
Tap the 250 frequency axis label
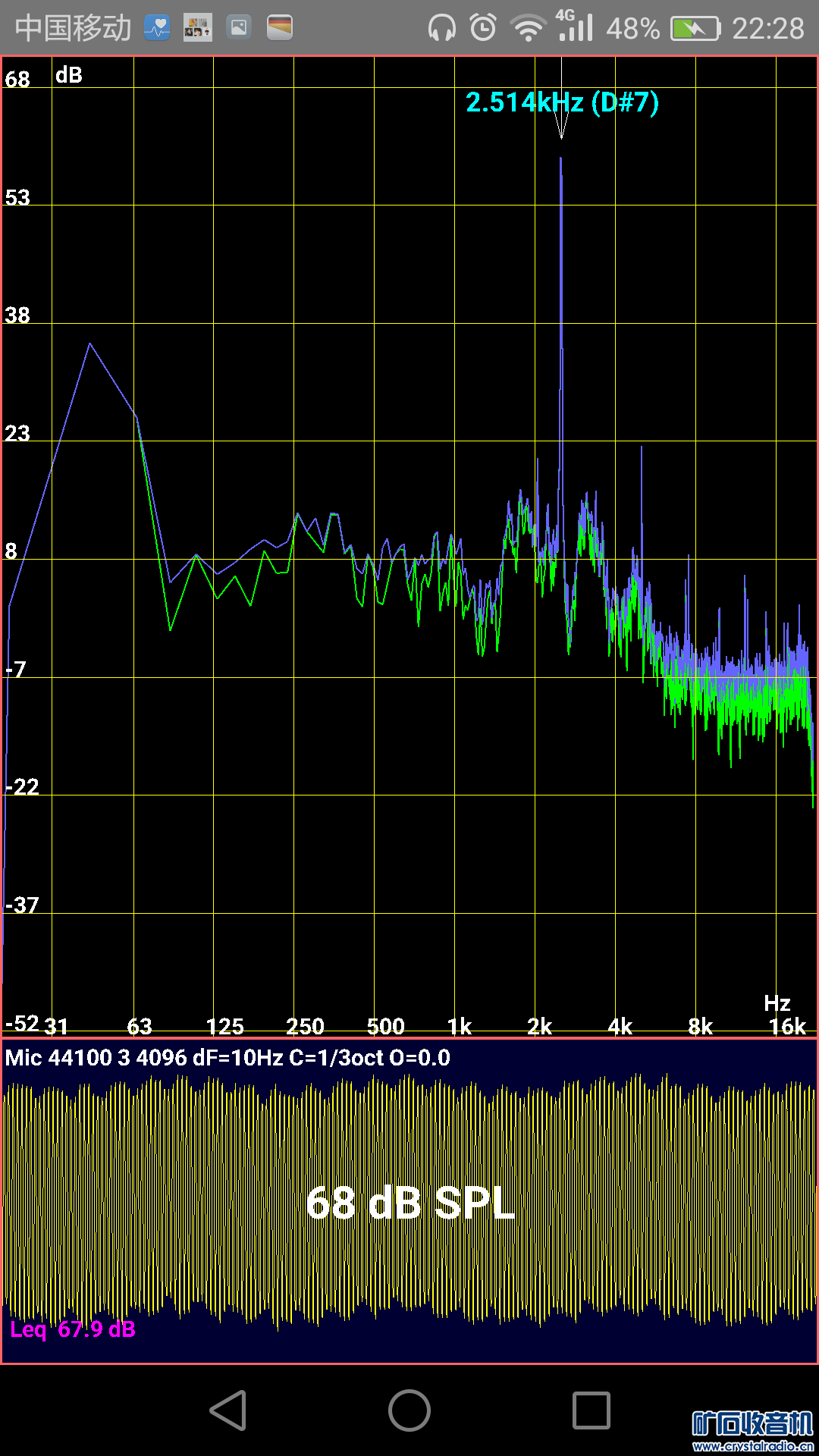coord(305,1026)
